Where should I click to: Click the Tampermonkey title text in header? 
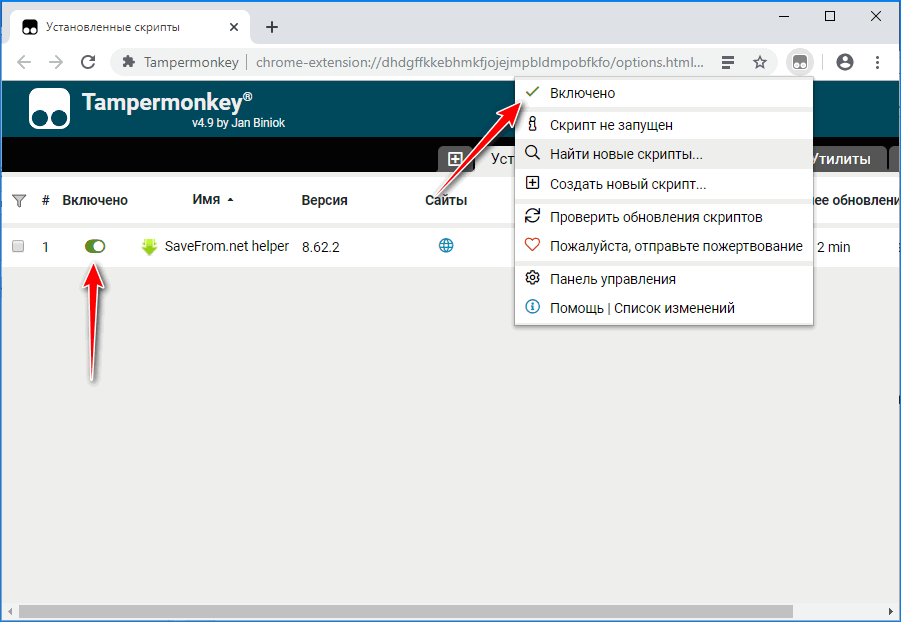pos(167,102)
